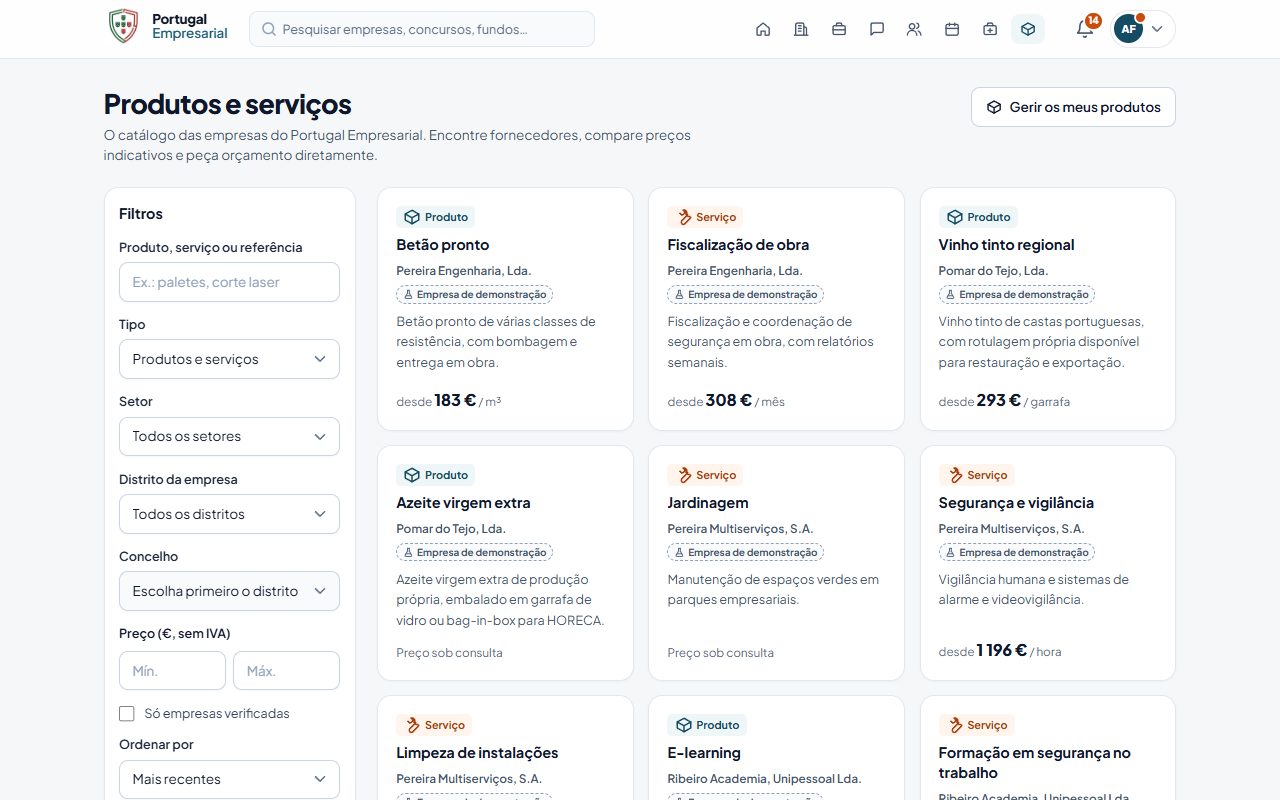This screenshot has width=1280, height=800.
Task: Click the Produto, serviço ou referência field
Action: (x=229, y=282)
